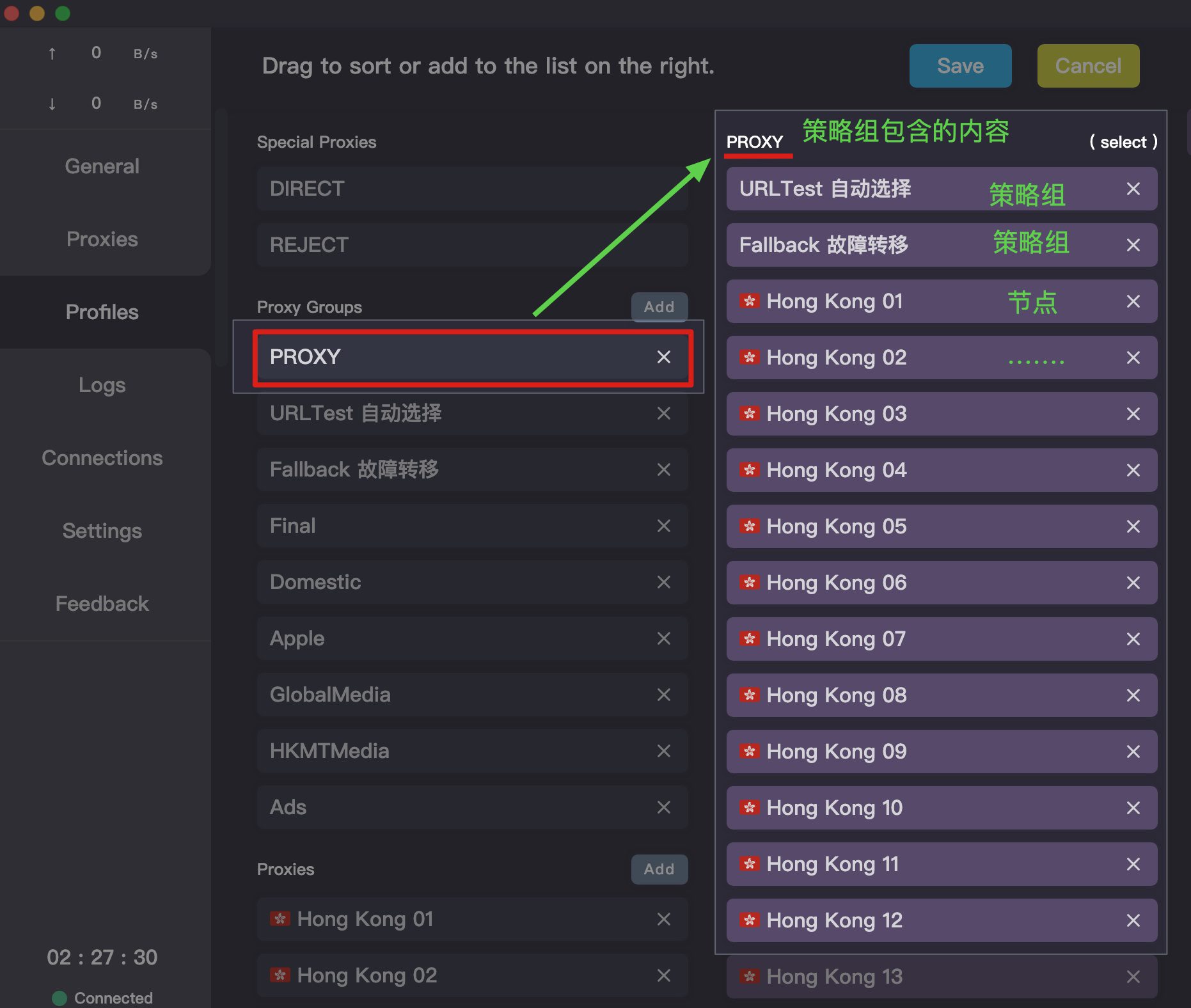Add a new proxy in Proxies section

click(x=659, y=869)
